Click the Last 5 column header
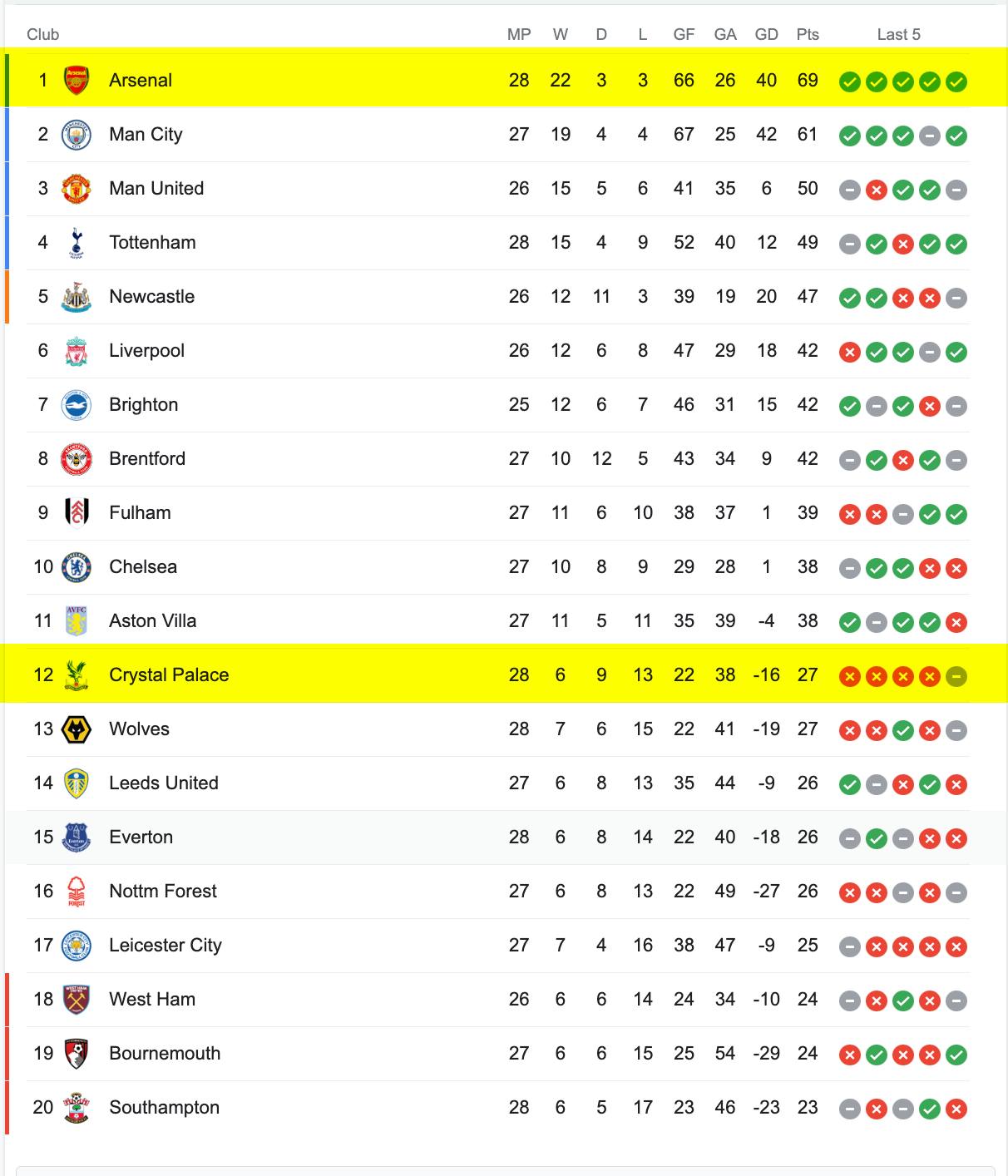The height and width of the screenshot is (1176, 1008). pos(898,35)
